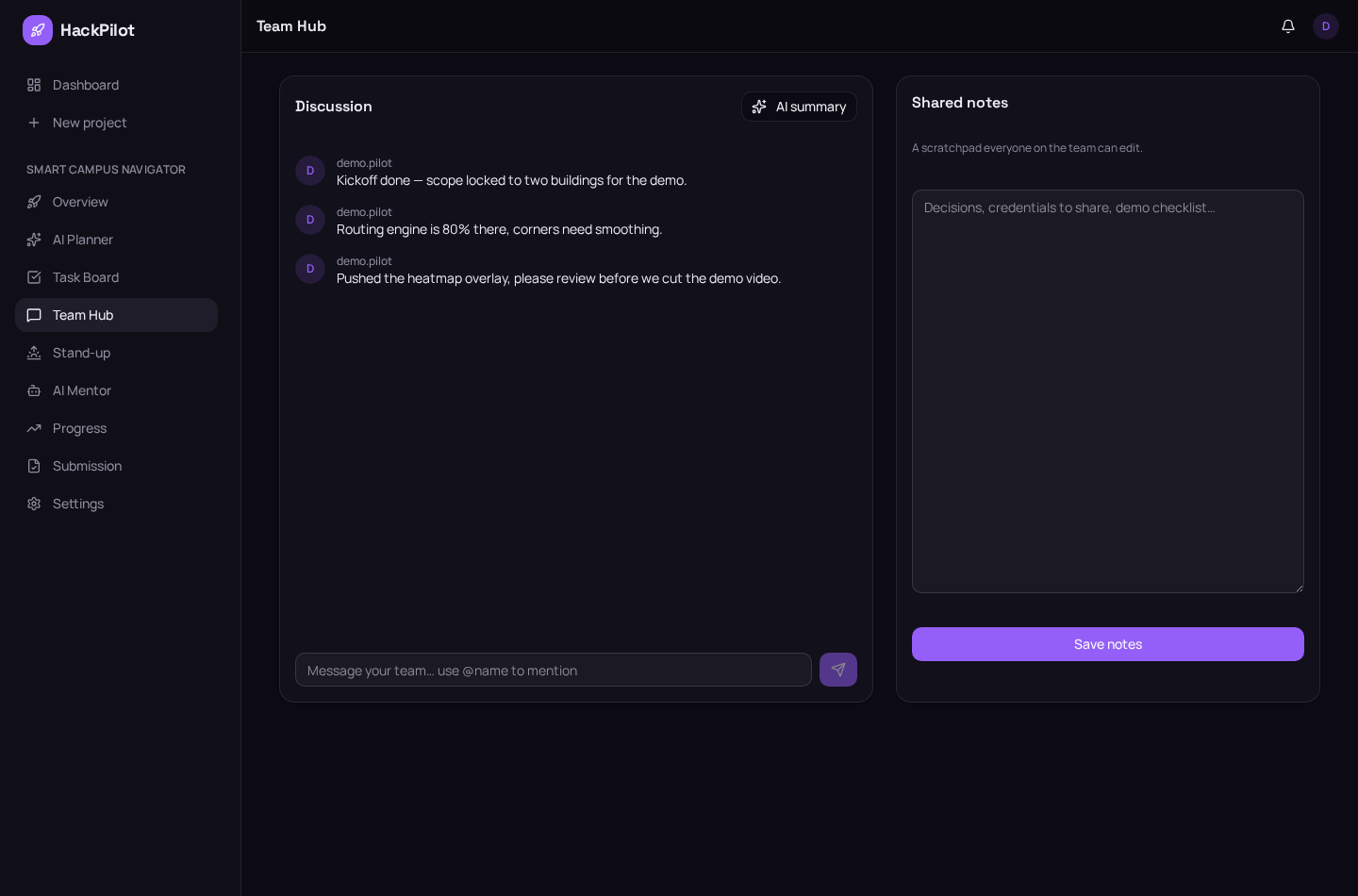Image resolution: width=1358 pixels, height=896 pixels.
Task: Click into the shared notes textarea
Action: [x=1108, y=391]
